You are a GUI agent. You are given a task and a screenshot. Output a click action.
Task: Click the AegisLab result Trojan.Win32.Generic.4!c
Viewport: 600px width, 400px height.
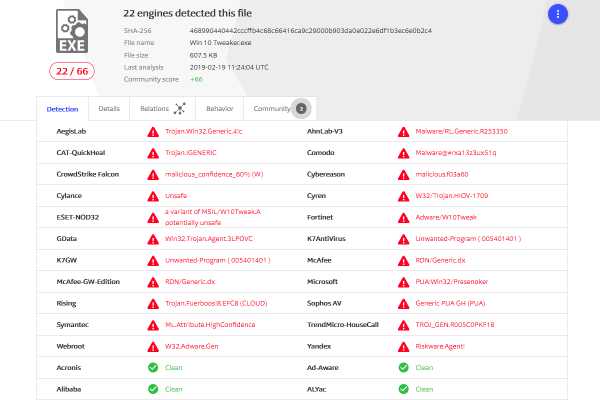click(x=204, y=131)
